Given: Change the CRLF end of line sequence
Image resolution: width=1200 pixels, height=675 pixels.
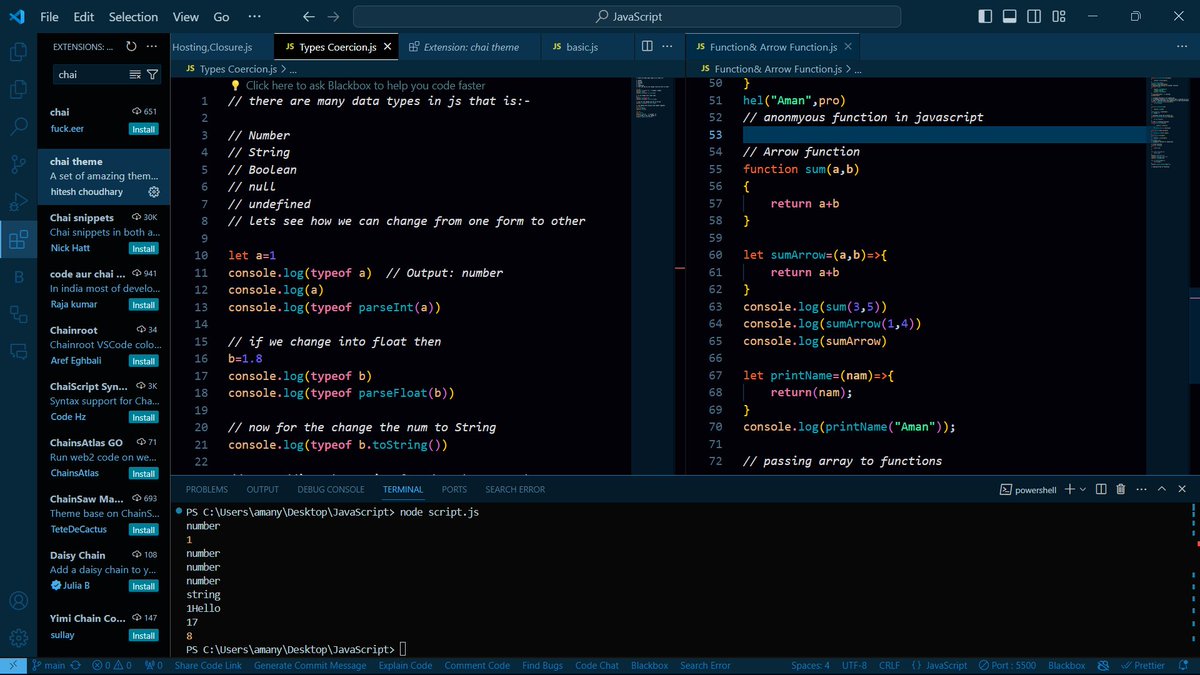Looking at the screenshot, I should 890,665.
